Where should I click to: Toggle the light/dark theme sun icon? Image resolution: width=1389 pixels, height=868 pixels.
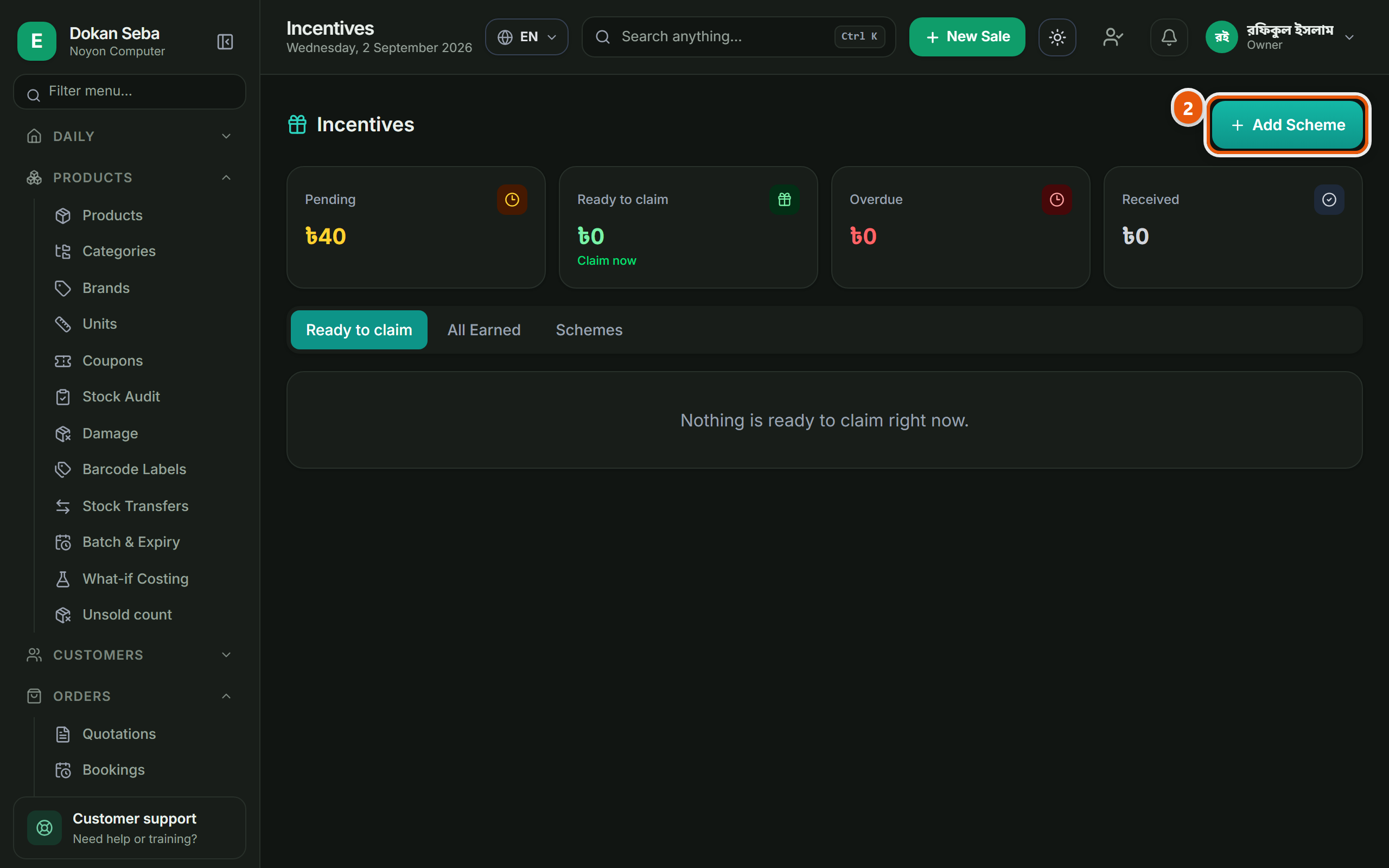[1057, 37]
